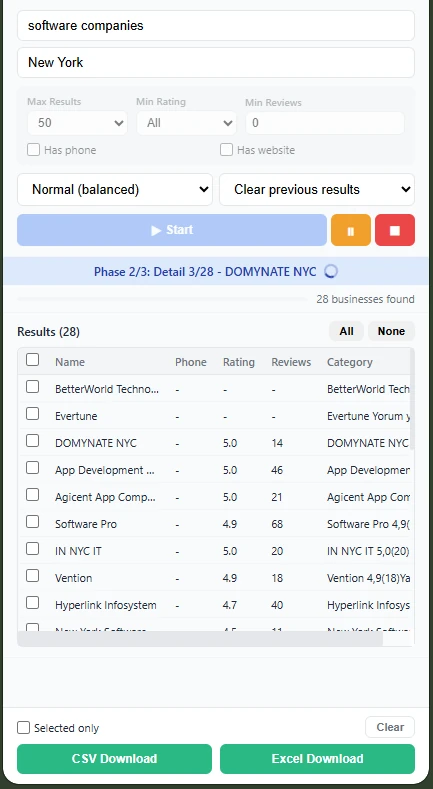Click the orange pause button

tap(351, 230)
